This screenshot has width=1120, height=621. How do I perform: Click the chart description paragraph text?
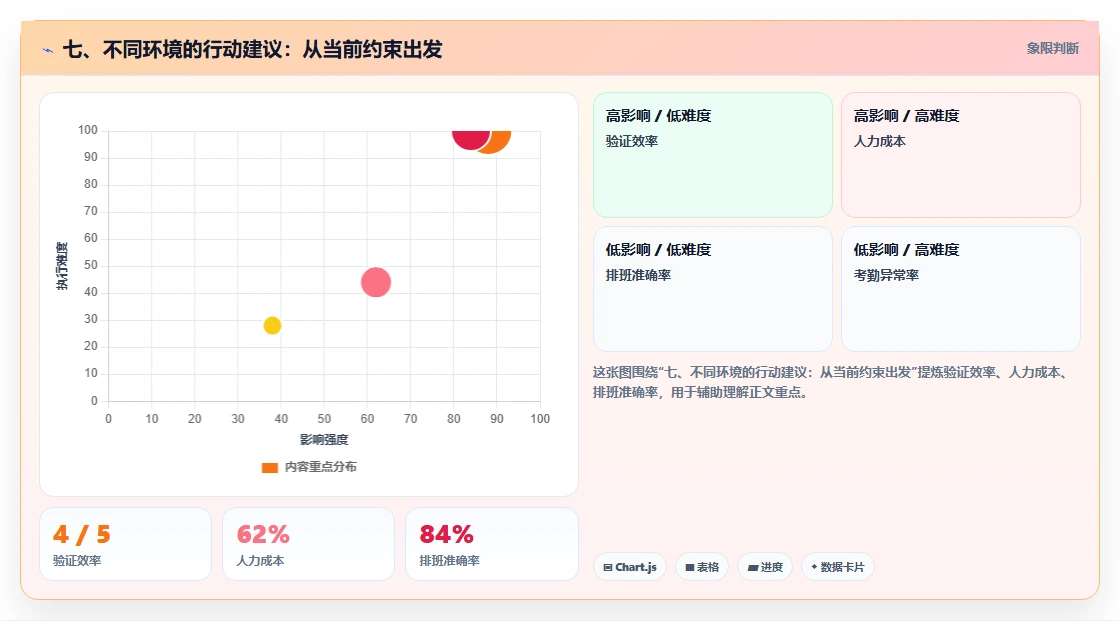(x=831, y=382)
